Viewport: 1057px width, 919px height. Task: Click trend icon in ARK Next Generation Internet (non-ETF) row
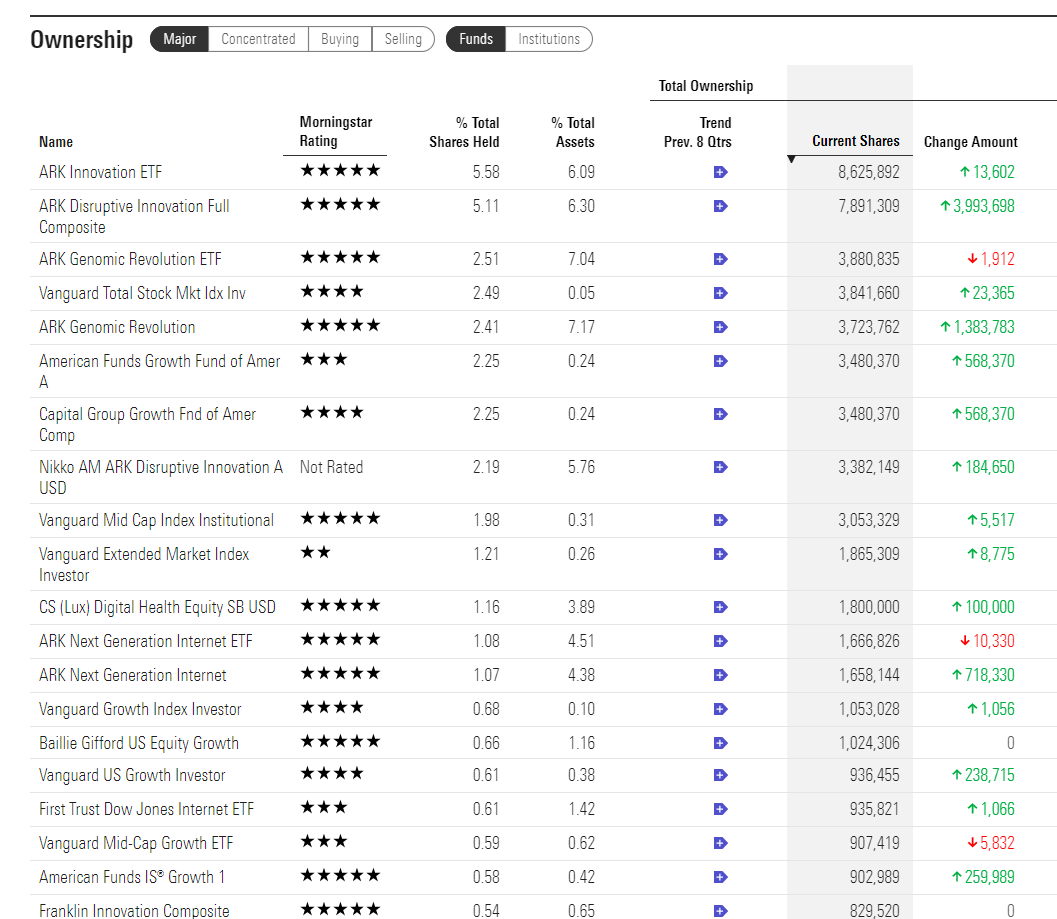click(x=720, y=675)
